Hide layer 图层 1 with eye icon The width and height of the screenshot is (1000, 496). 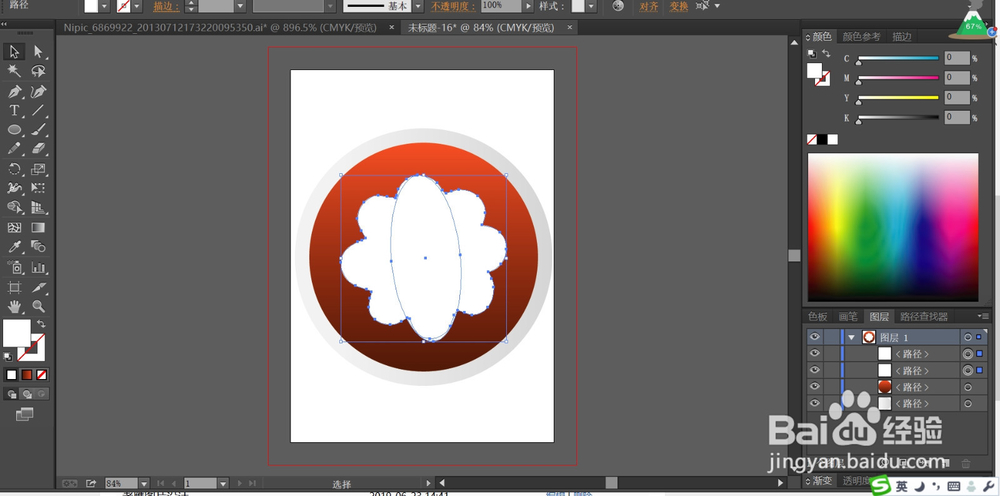(814, 337)
